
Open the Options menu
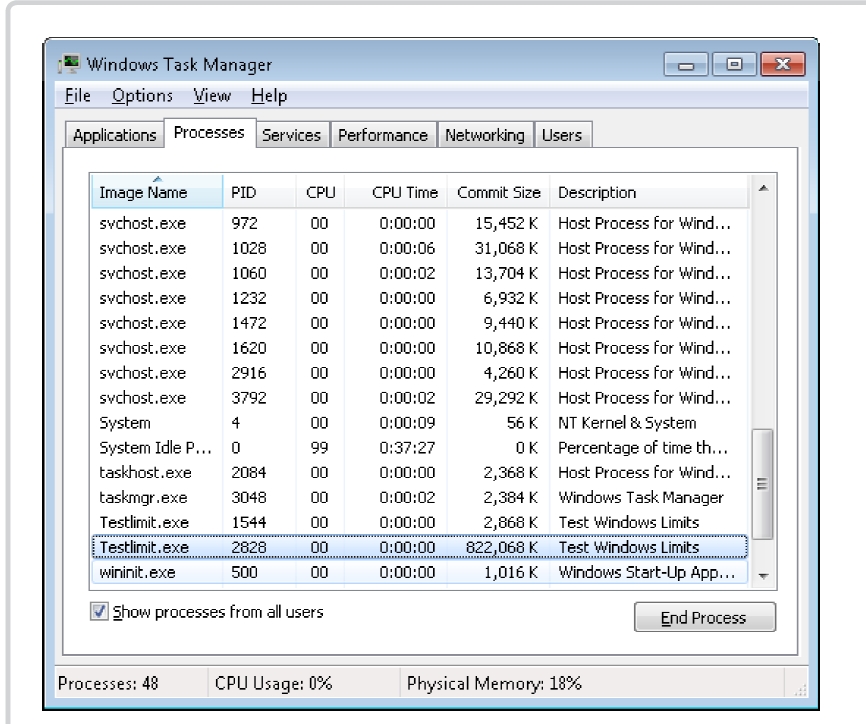pyautogui.click(x=142, y=96)
